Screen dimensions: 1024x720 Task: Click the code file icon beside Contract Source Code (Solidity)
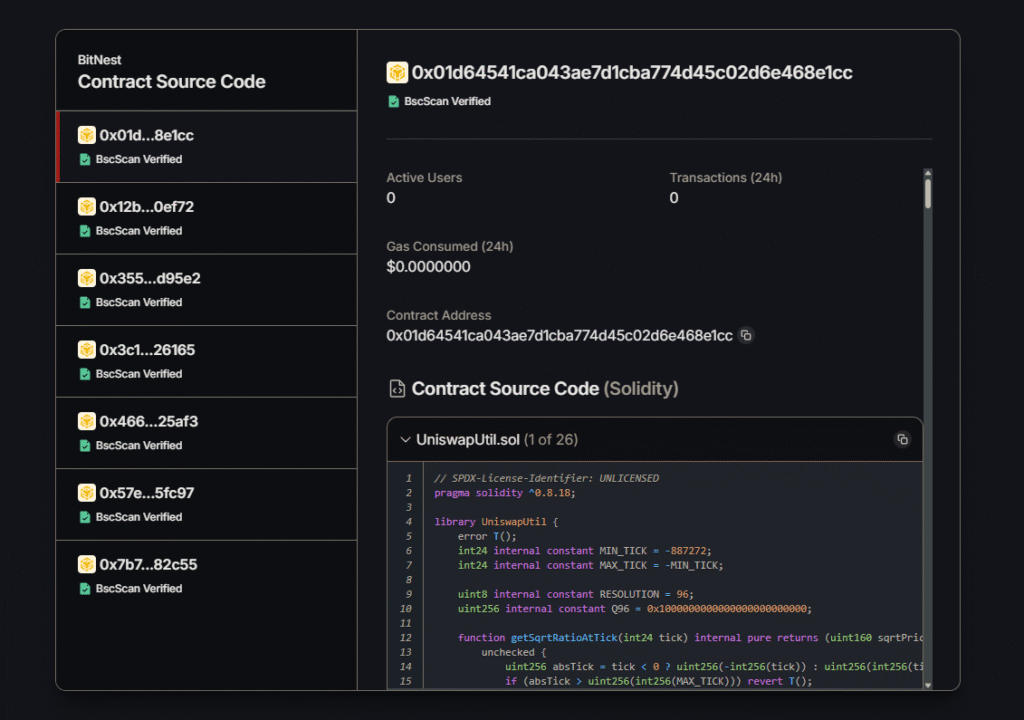click(397, 389)
